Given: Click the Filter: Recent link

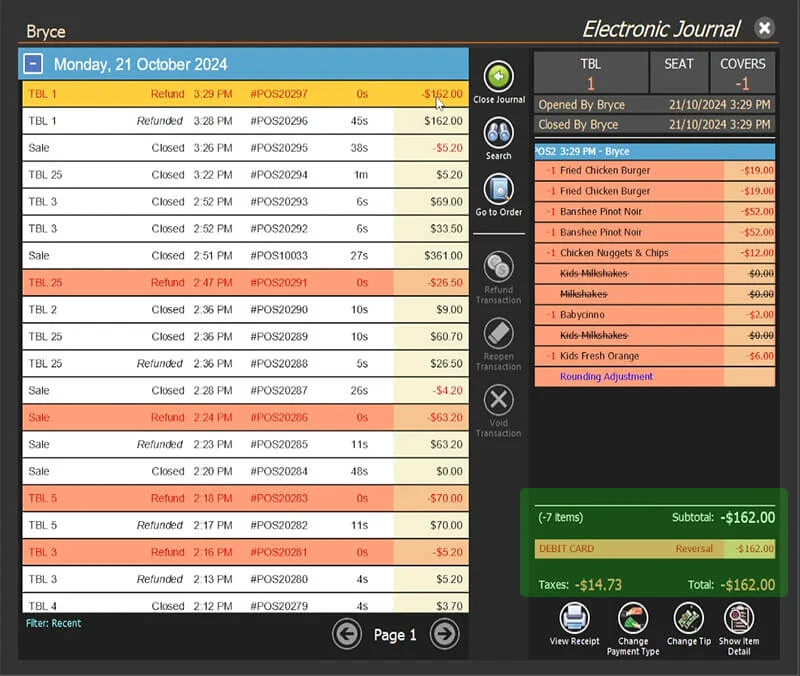Looking at the screenshot, I should coord(54,623).
